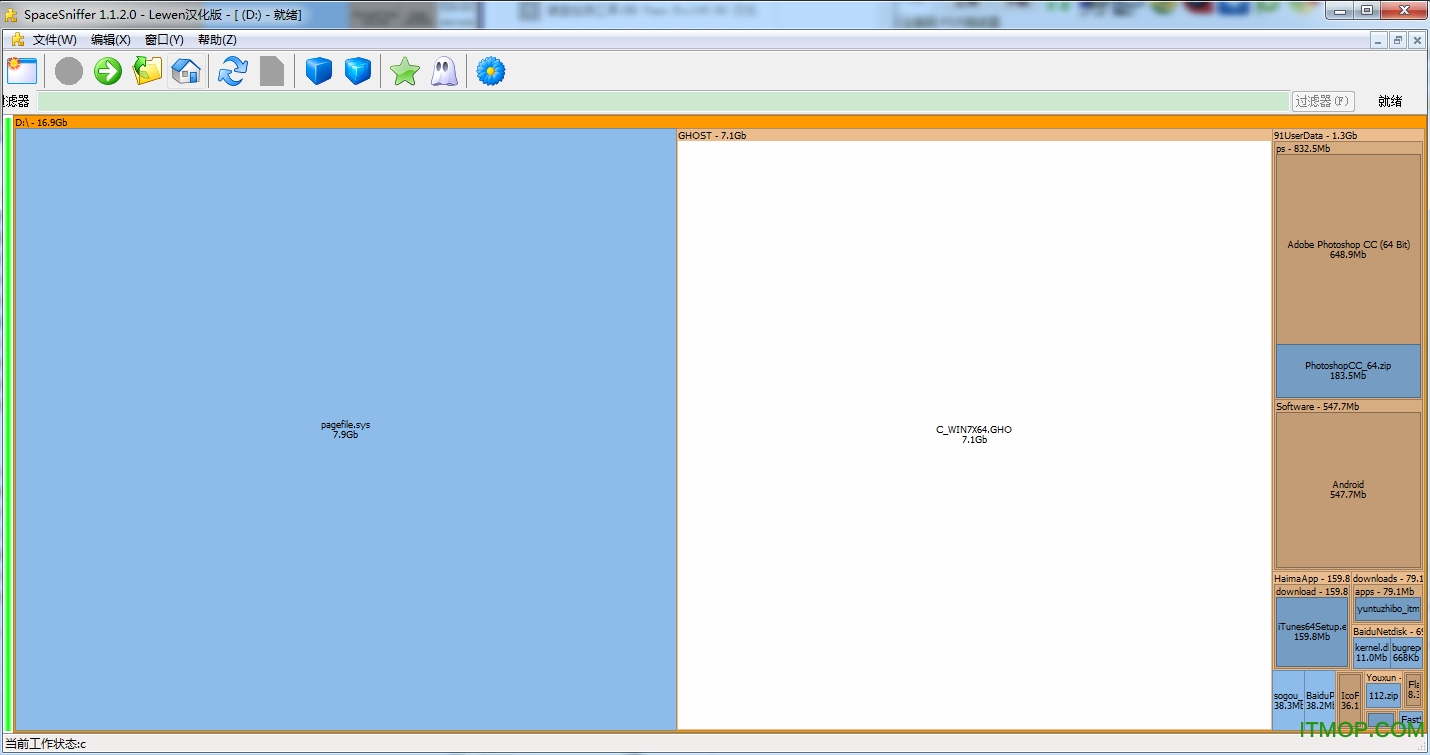Click the SpaceSniffer icon in the menu bar
The height and width of the screenshot is (755, 1430).
point(17,40)
